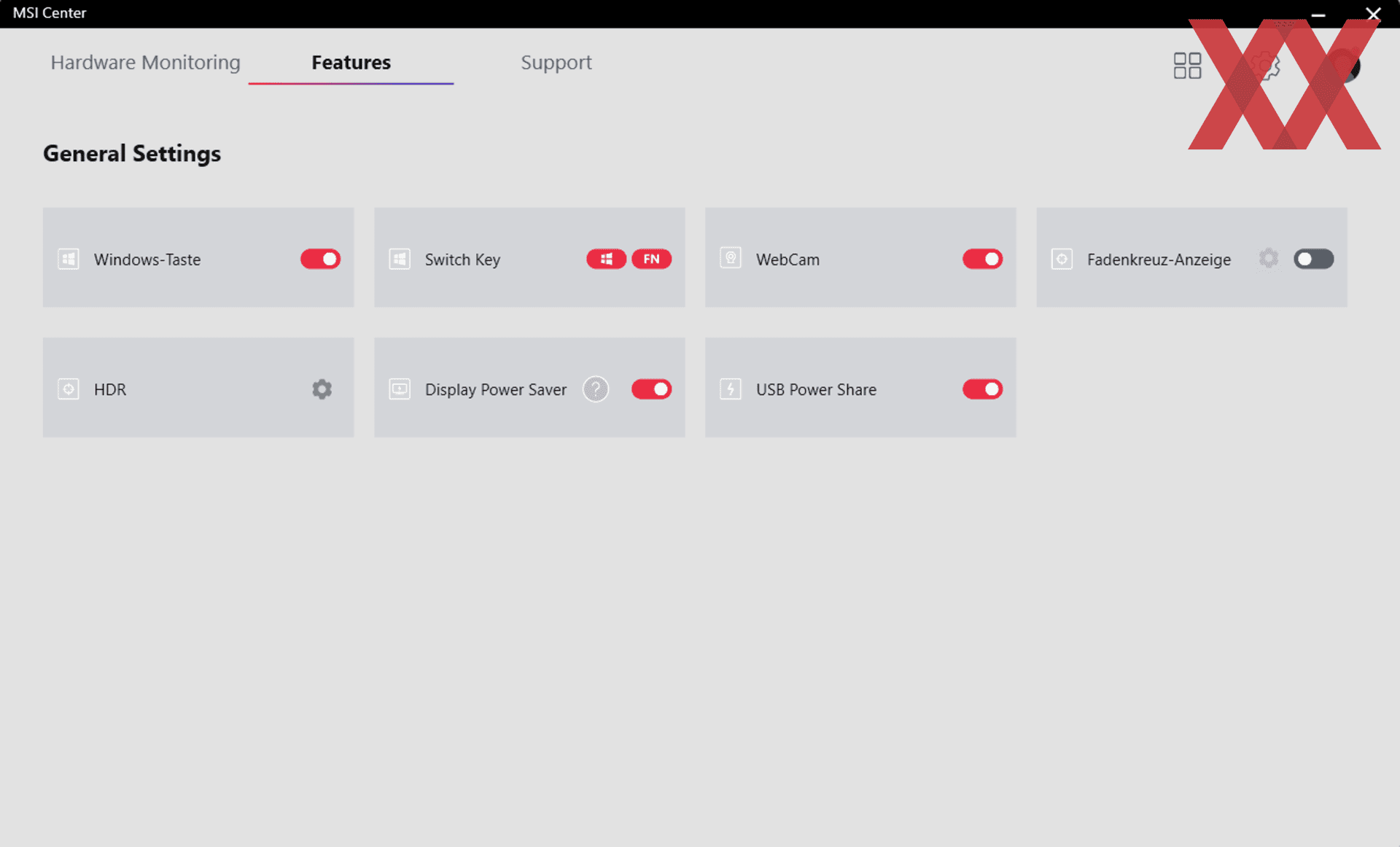This screenshot has width=1400, height=847.
Task: Open HDR settings gear
Action: click(x=322, y=389)
